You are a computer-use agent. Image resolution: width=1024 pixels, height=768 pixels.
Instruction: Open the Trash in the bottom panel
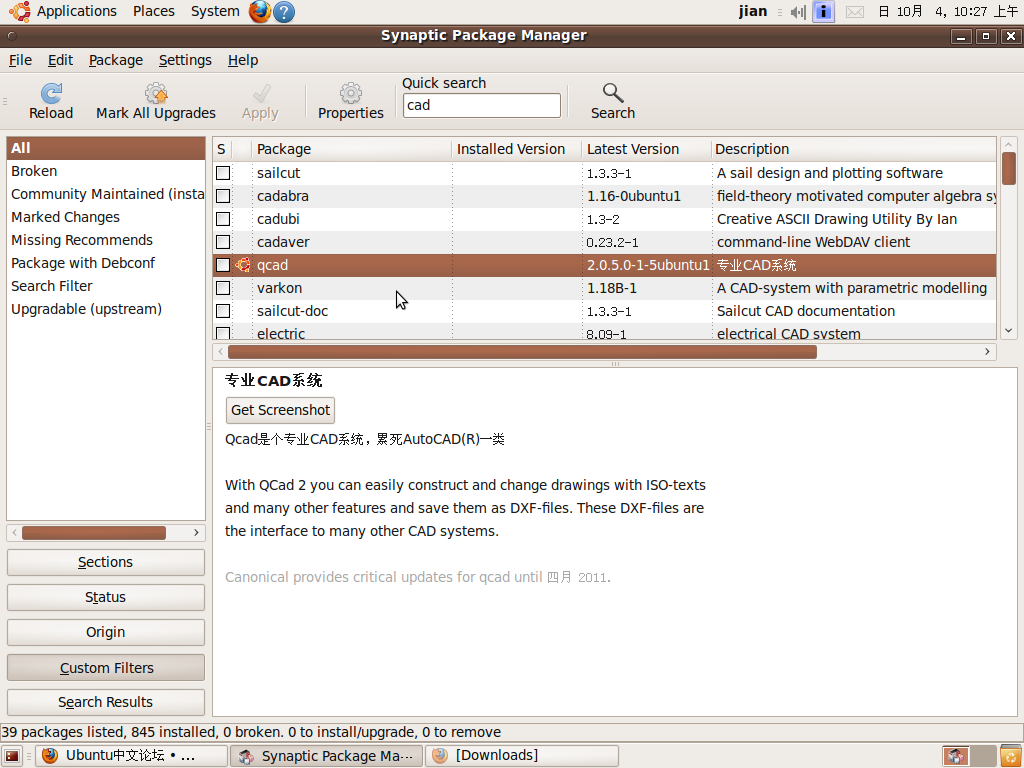point(1011,756)
